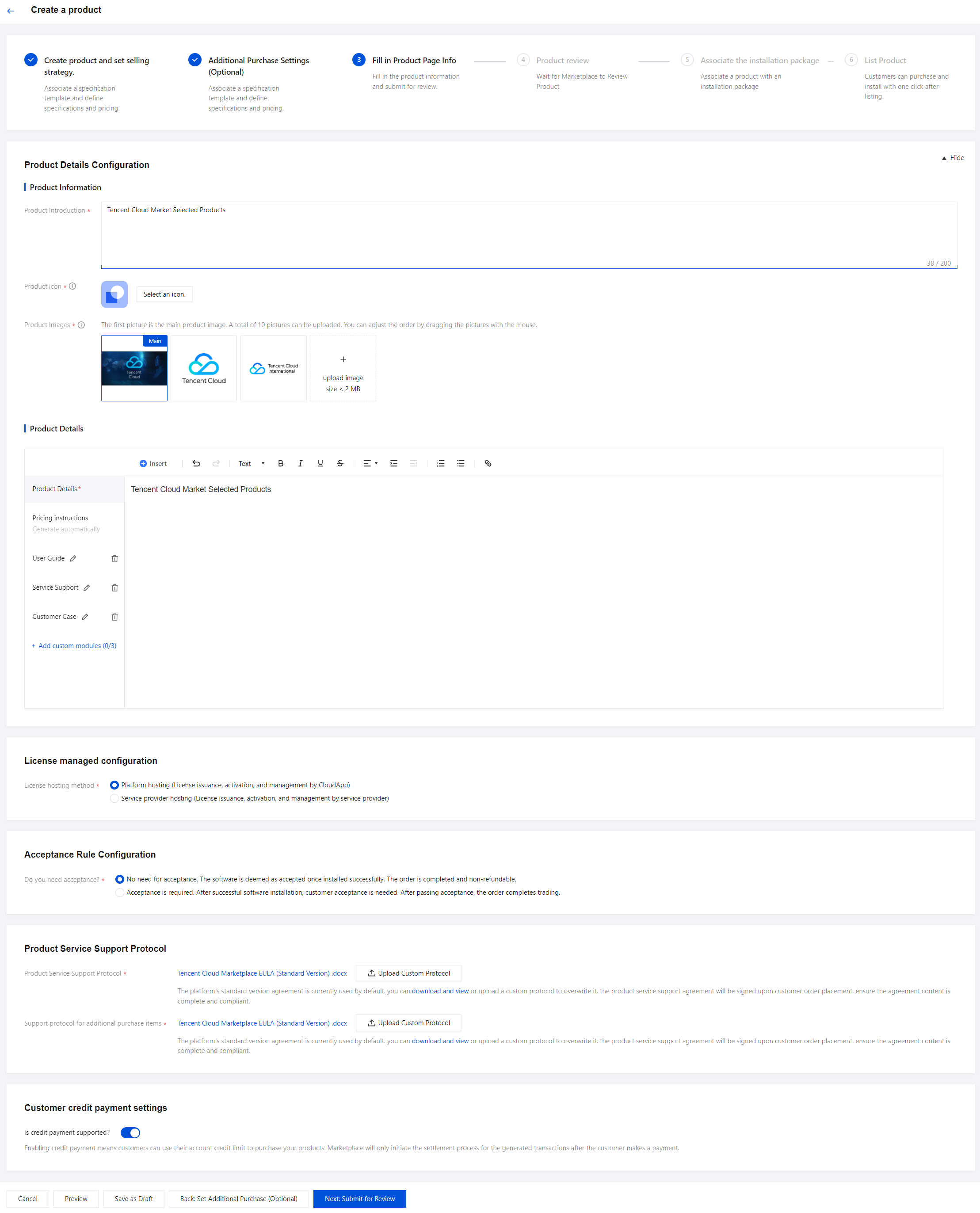Click the strikethrough icon
Screen dimensions: 980x1213
pyautogui.click(x=340, y=463)
